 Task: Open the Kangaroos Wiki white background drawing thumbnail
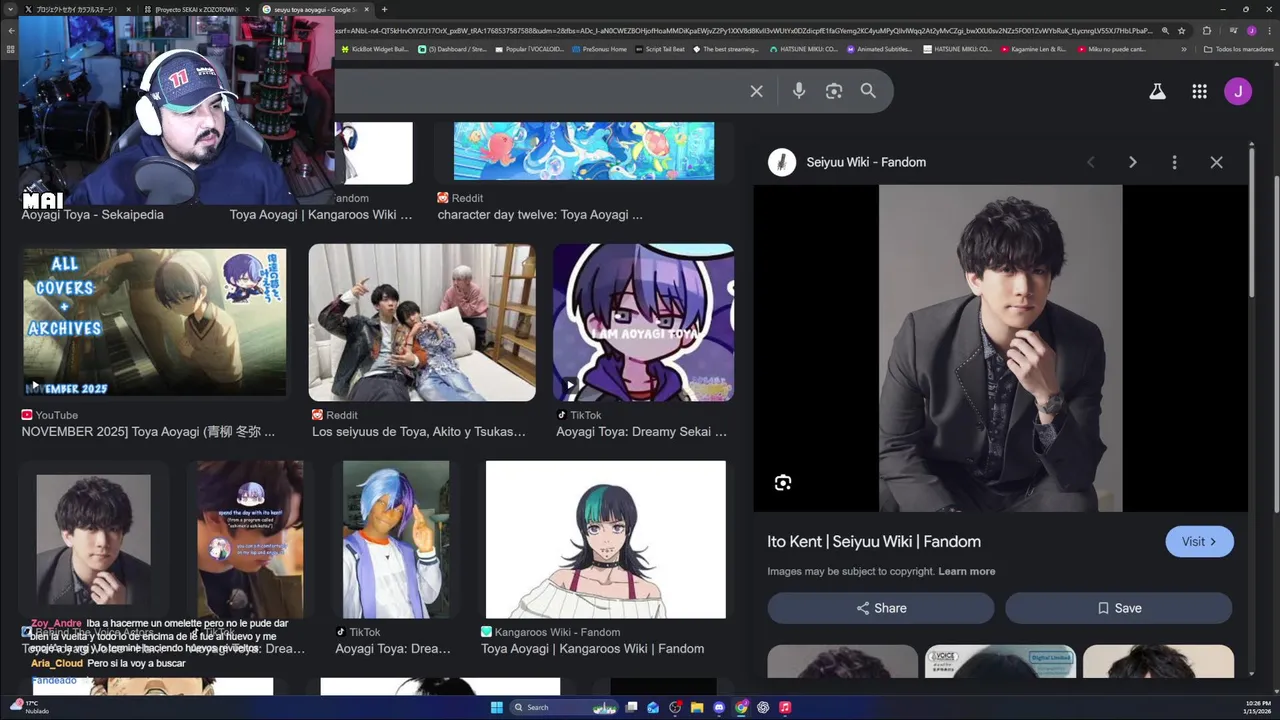click(x=605, y=539)
